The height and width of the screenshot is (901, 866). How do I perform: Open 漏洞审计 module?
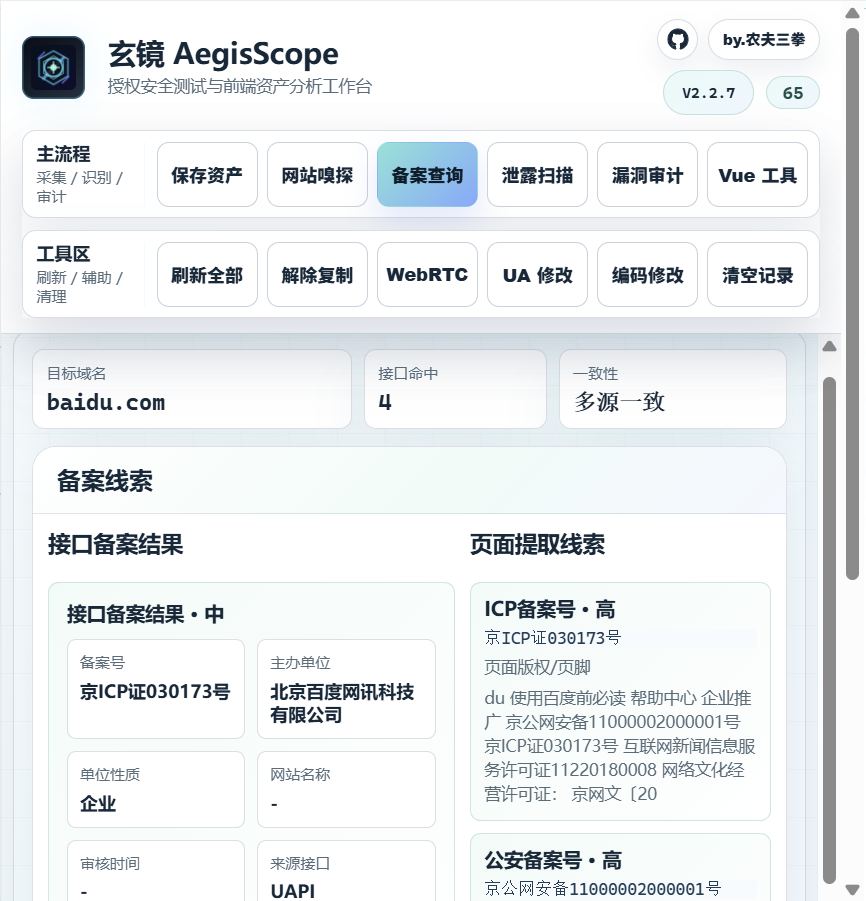tap(647, 175)
